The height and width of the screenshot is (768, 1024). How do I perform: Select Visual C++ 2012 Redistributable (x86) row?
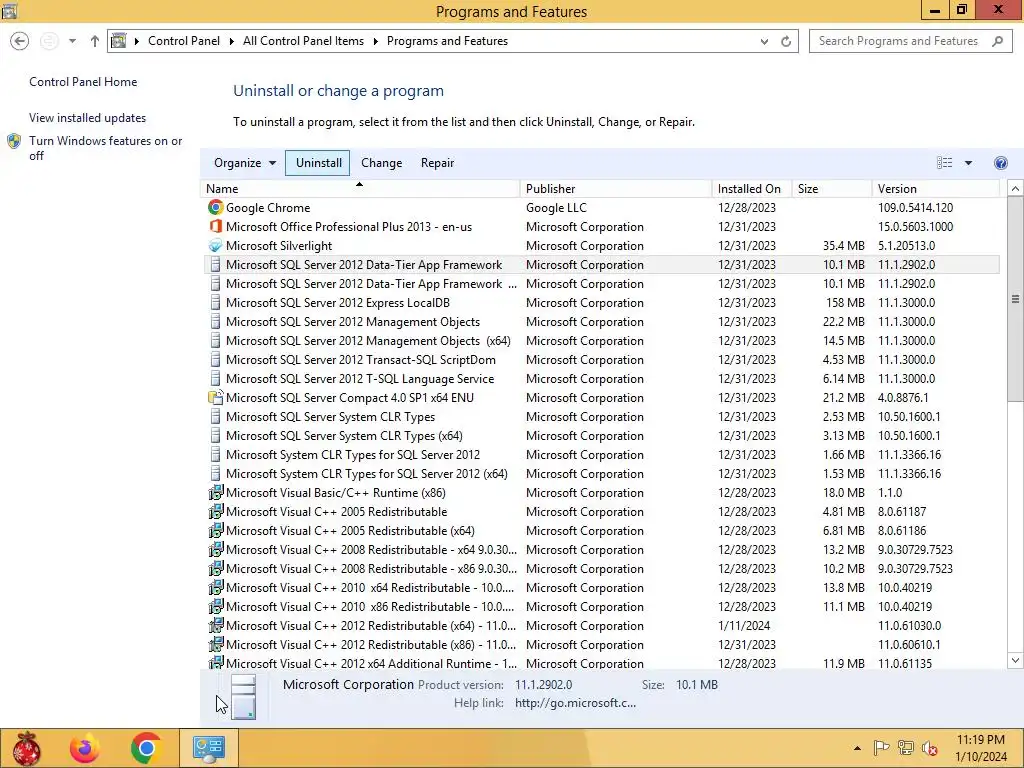click(x=601, y=645)
